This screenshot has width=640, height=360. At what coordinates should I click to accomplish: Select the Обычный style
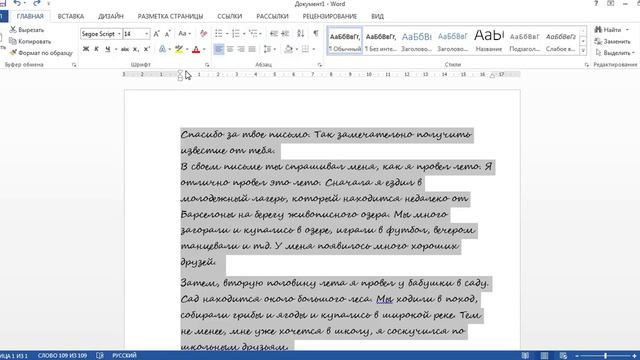(345, 41)
